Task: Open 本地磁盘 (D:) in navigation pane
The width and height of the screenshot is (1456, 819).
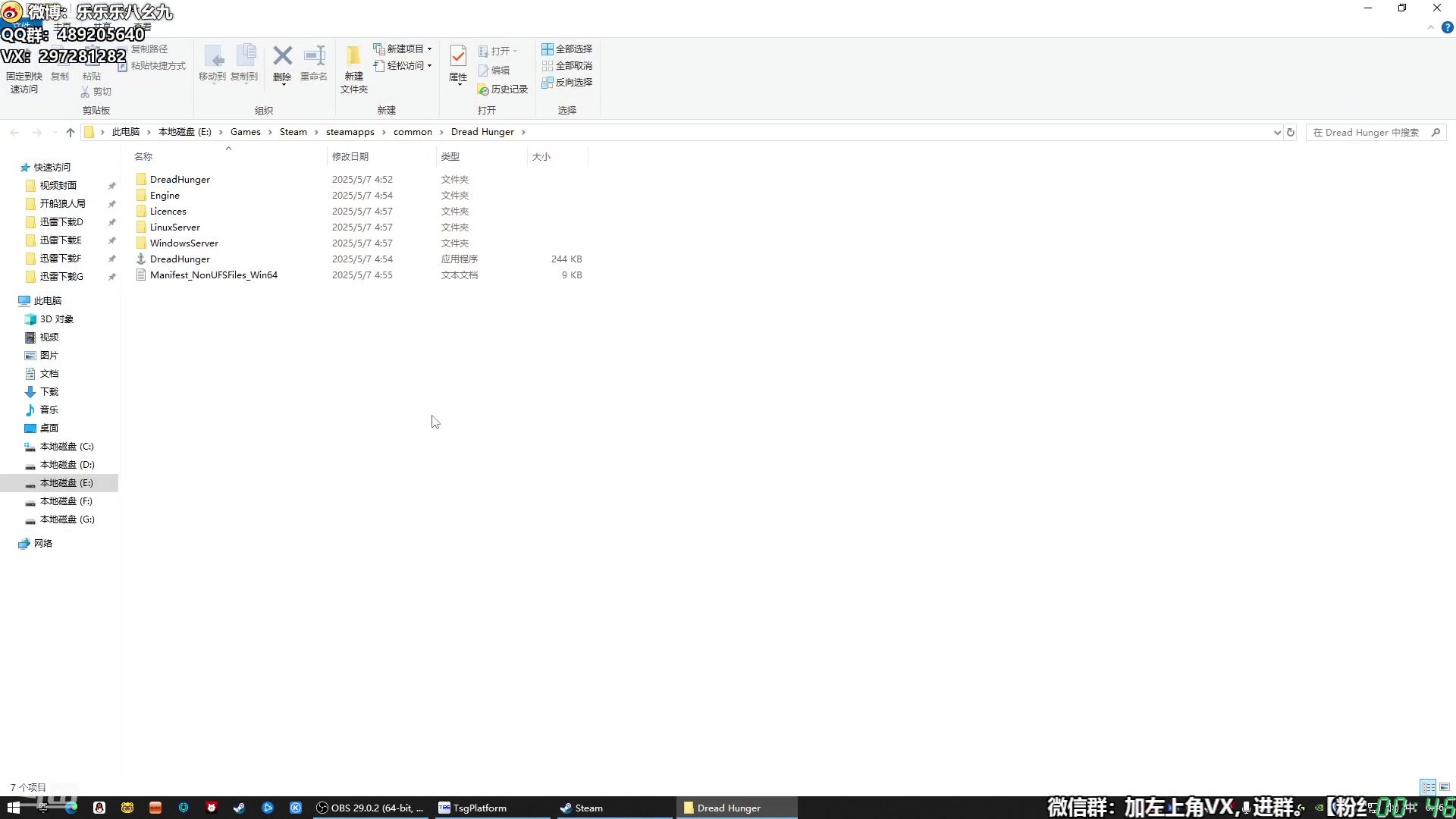Action: [67, 465]
